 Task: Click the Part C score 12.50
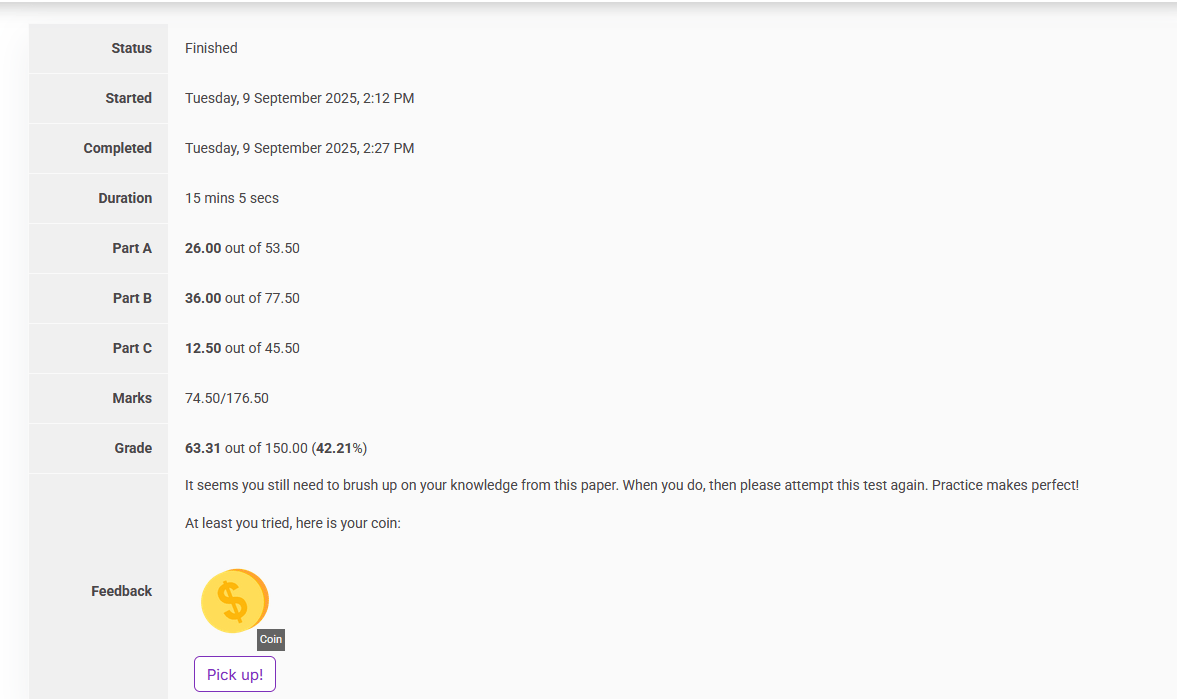coord(203,348)
